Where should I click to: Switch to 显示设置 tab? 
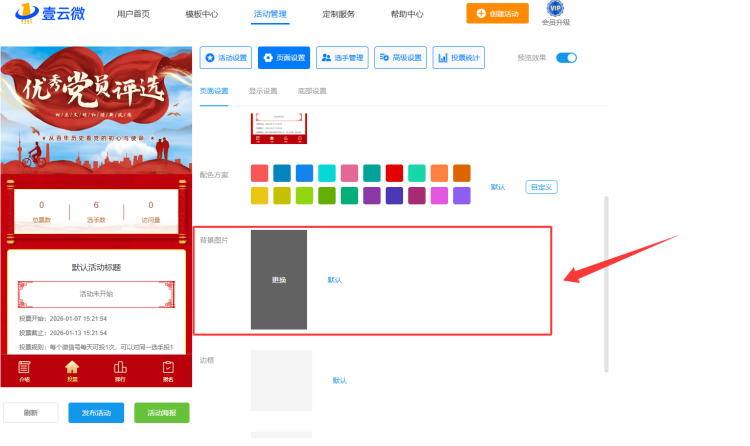click(264, 91)
